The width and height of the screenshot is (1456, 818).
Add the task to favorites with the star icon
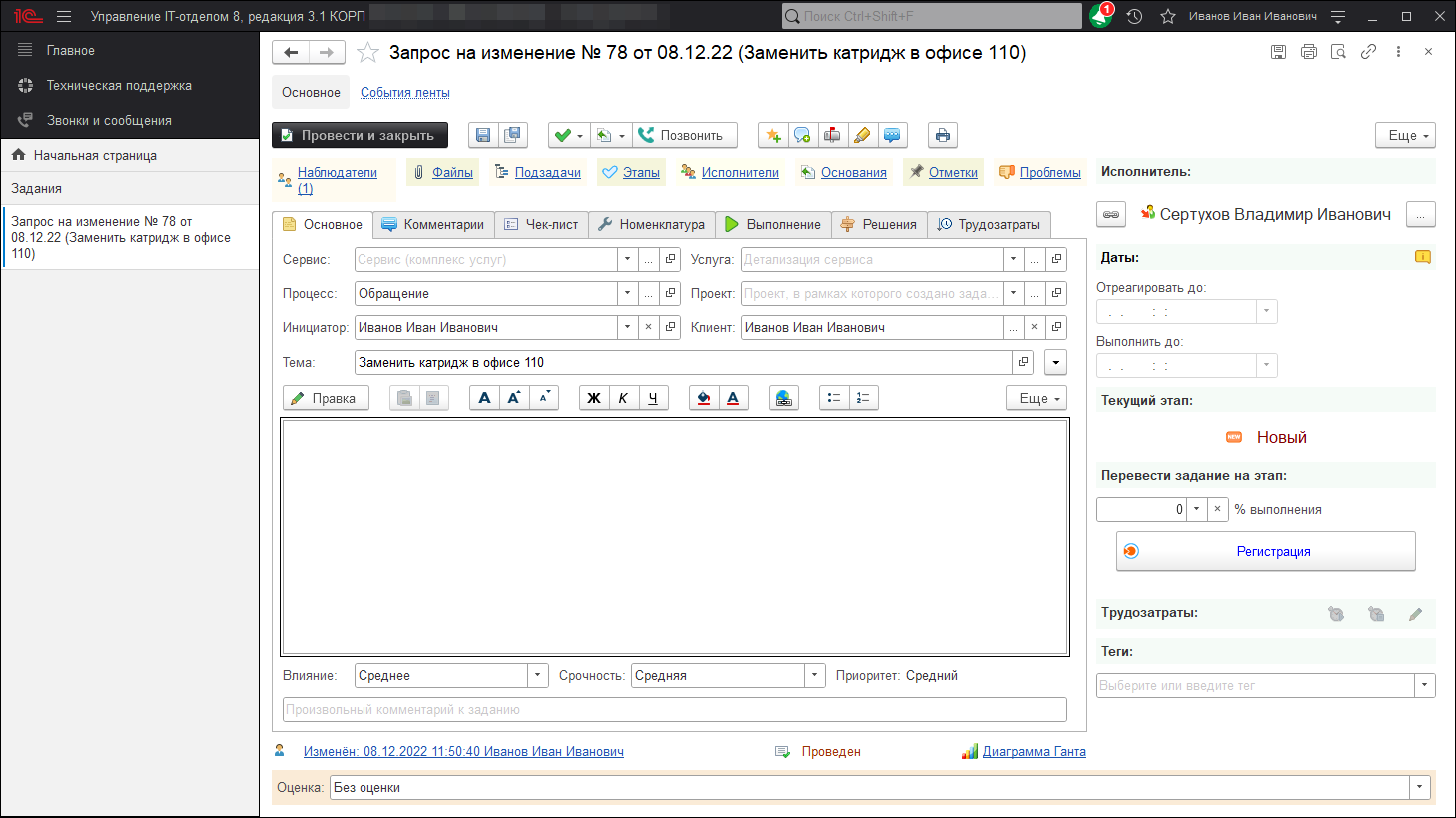click(367, 52)
